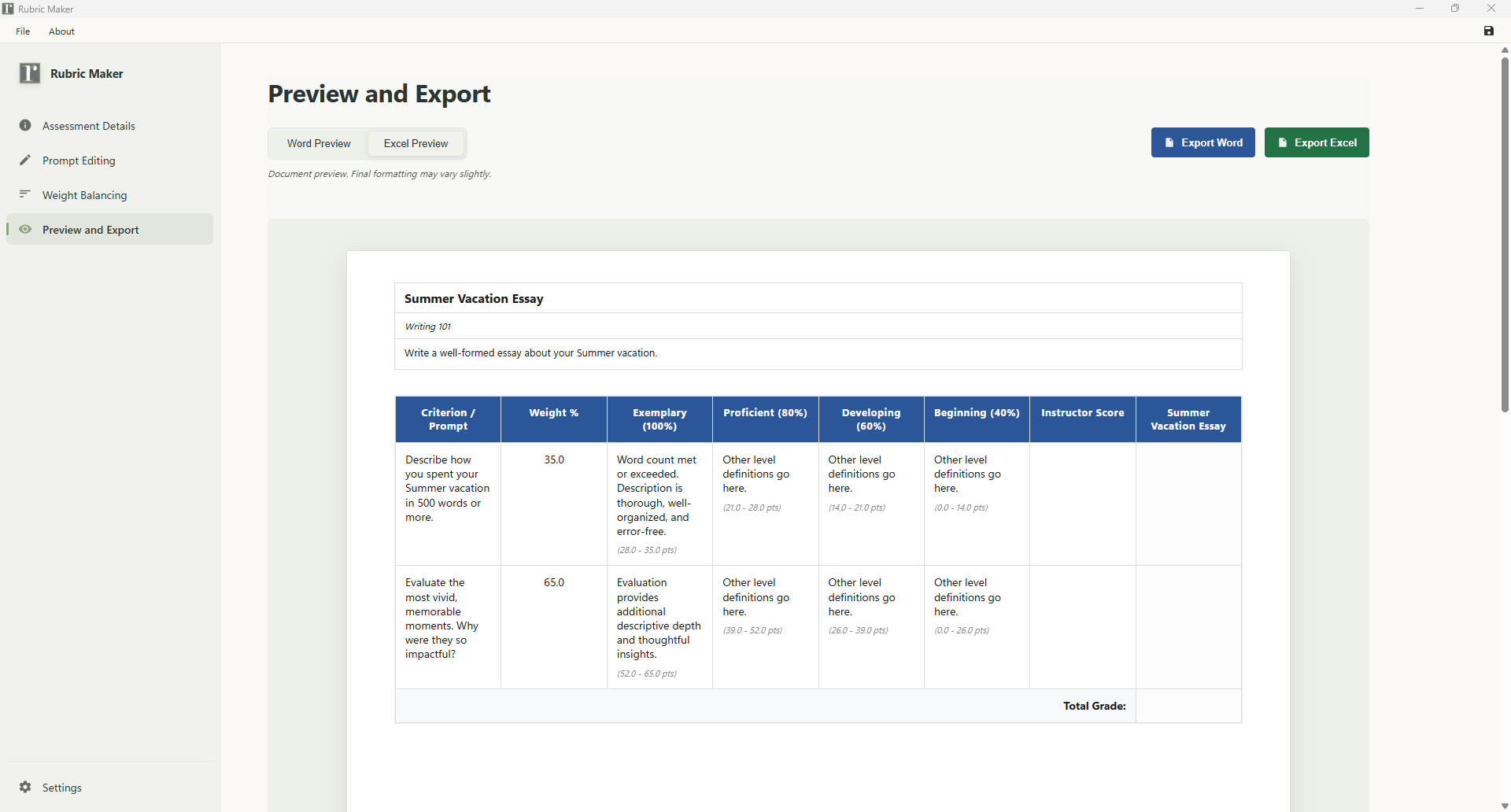Click the Export Word button

[x=1203, y=142]
